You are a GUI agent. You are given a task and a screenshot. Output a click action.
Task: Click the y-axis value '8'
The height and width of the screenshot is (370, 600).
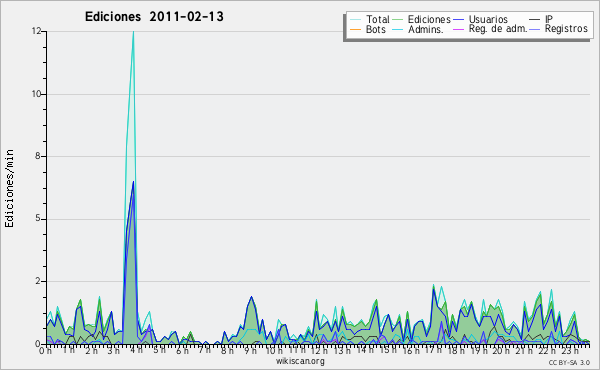(39, 156)
